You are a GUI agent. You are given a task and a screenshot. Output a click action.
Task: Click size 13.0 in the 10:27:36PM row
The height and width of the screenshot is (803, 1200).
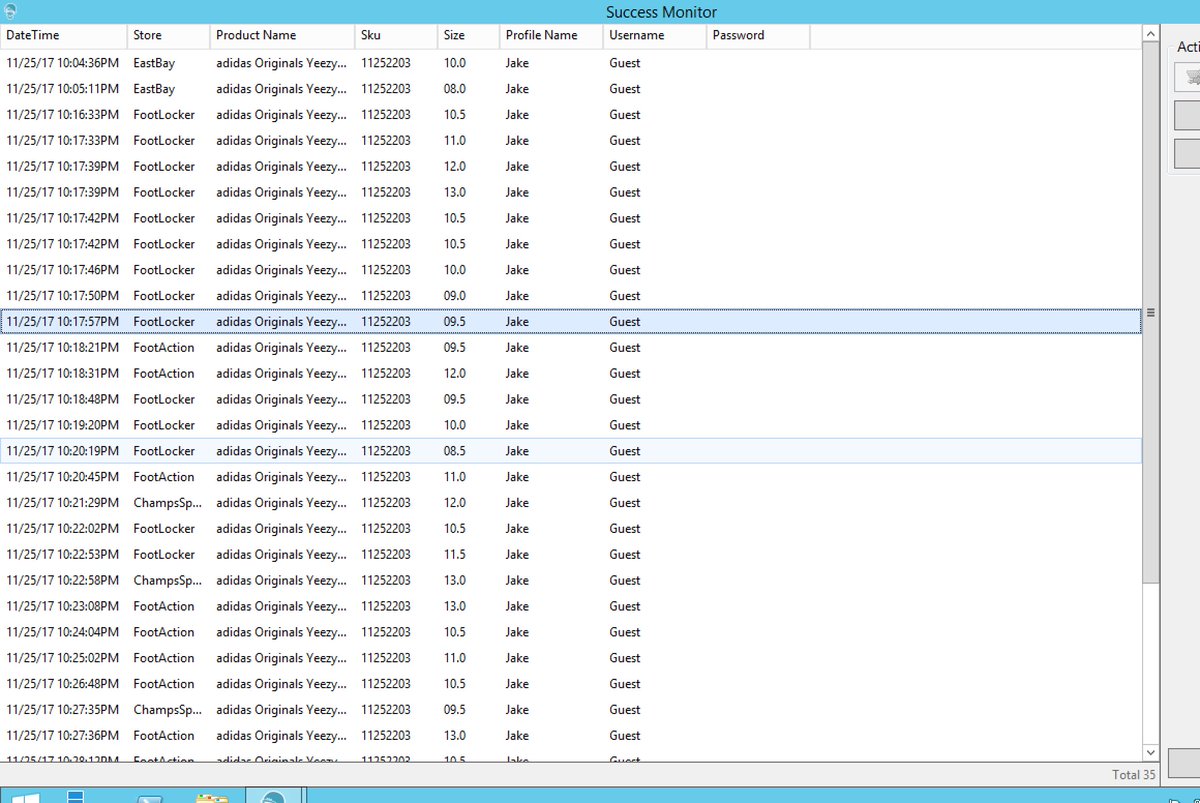pyautogui.click(x=454, y=736)
